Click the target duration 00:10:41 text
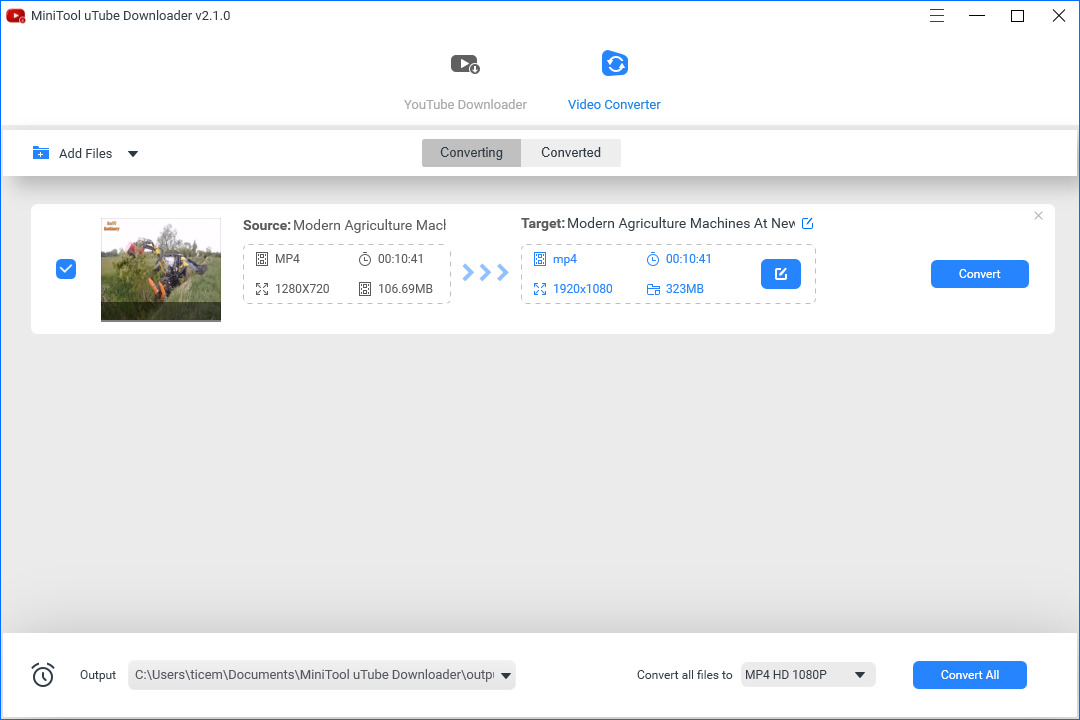Viewport: 1080px width, 720px height. pyautogui.click(x=689, y=259)
